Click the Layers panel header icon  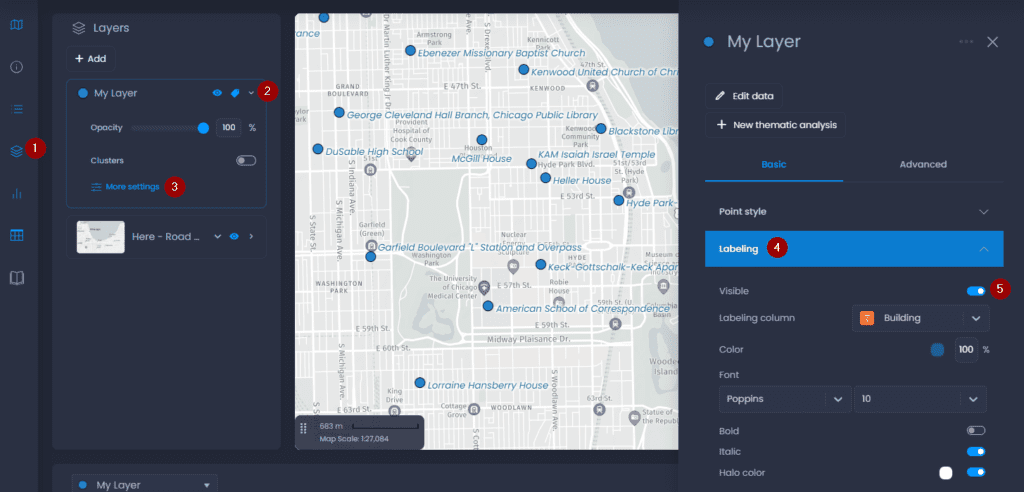point(79,28)
